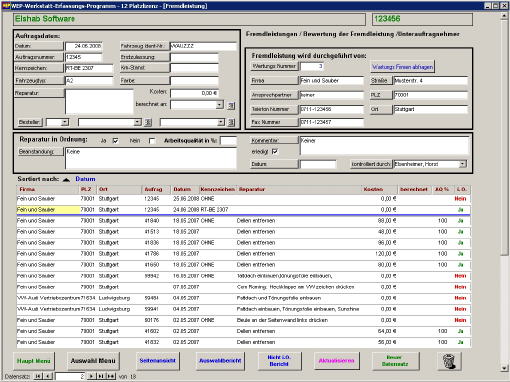Viewport: 510px width, 382px height.
Task: Go to the first record navigation arrow
Action: 38,376
